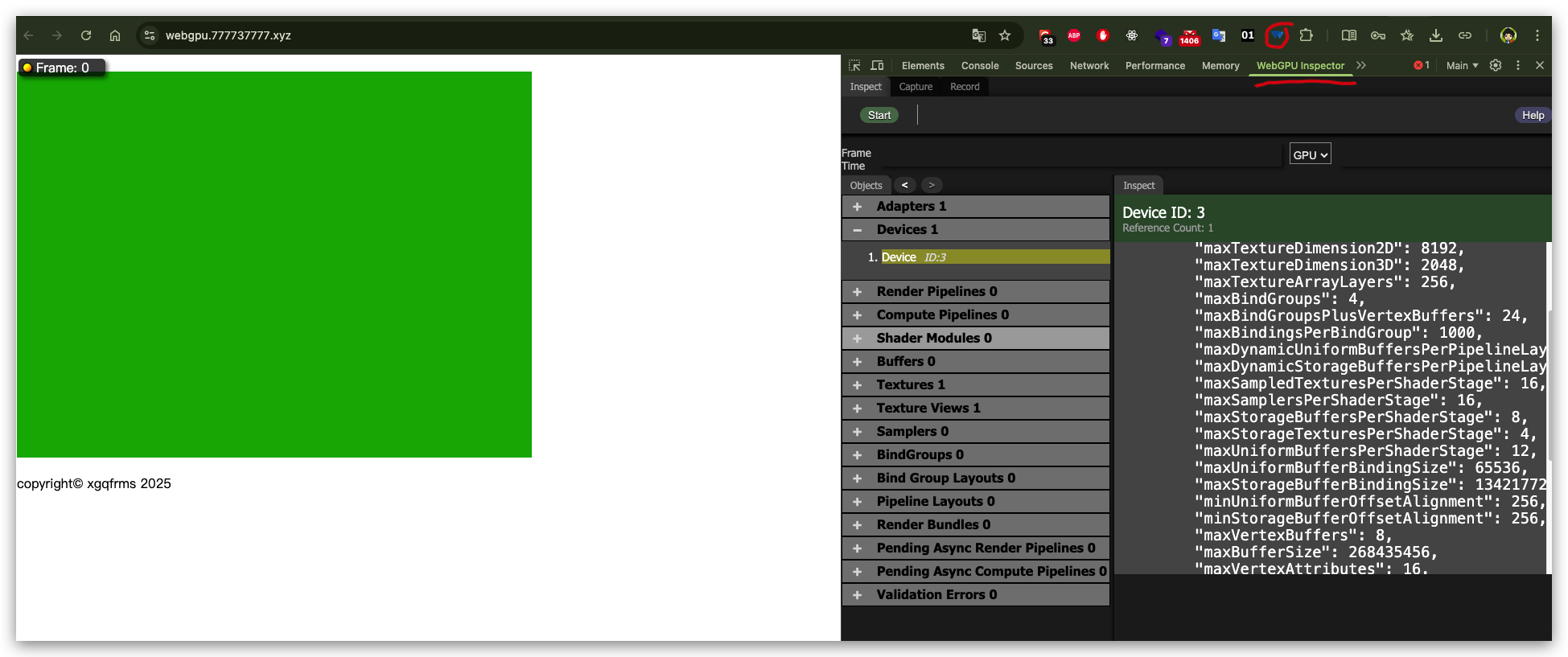The width and height of the screenshot is (1568, 657).
Task: Open the Main context dropdown
Action: pyautogui.click(x=1462, y=65)
